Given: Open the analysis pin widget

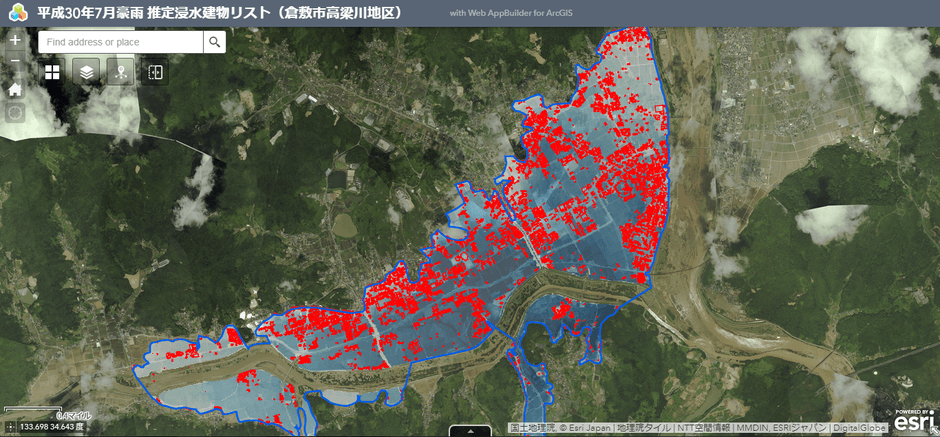Looking at the screenshot, I should pos(122,73).
